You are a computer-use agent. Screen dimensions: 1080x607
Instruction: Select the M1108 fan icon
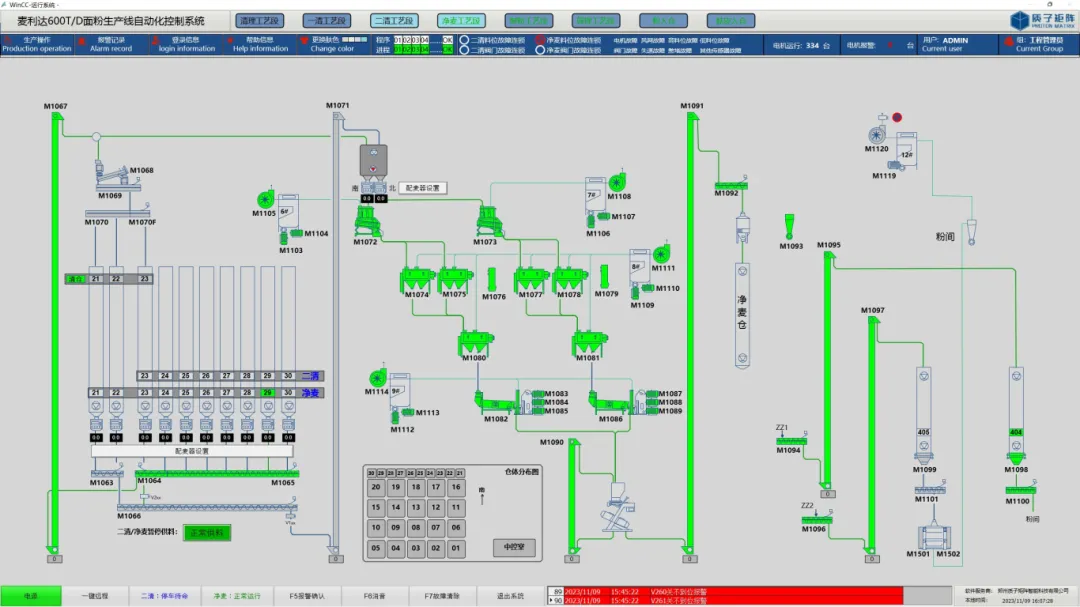616,183
